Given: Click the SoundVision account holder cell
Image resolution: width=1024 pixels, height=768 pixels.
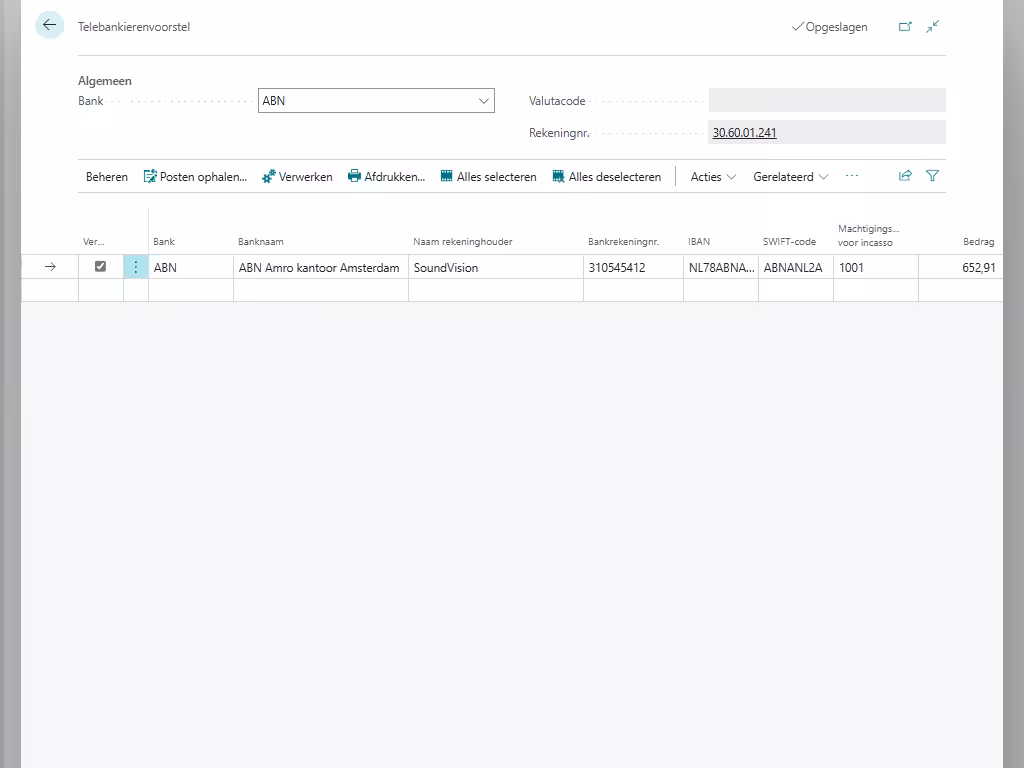Looking at the screenshot, I should [494, 268].
